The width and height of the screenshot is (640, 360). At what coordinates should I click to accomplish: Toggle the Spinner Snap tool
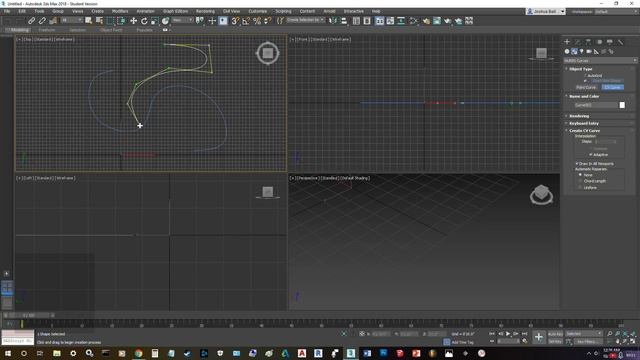[x=268, y=20]
